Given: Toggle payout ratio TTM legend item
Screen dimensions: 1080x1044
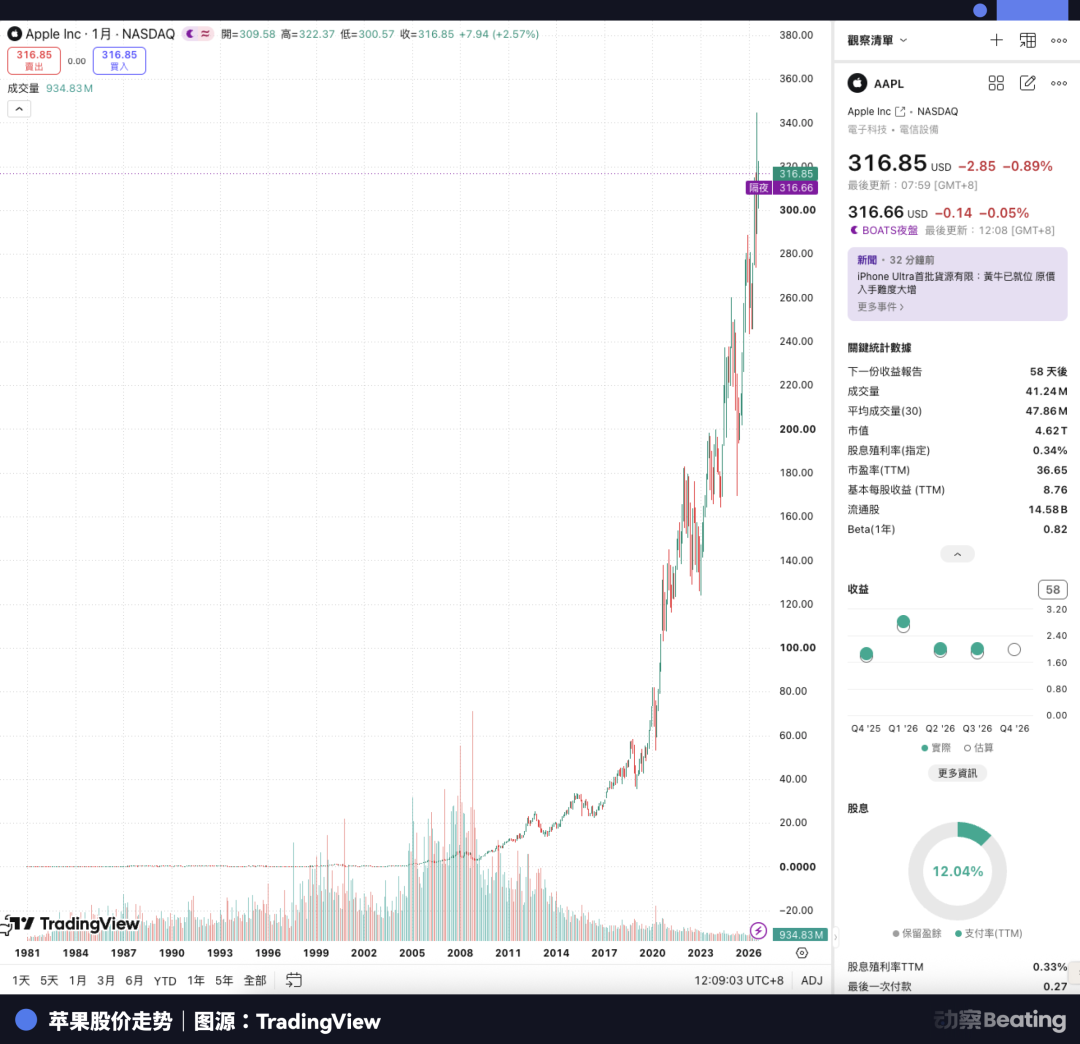Looking at the screenshot, I should coord(988,933).
